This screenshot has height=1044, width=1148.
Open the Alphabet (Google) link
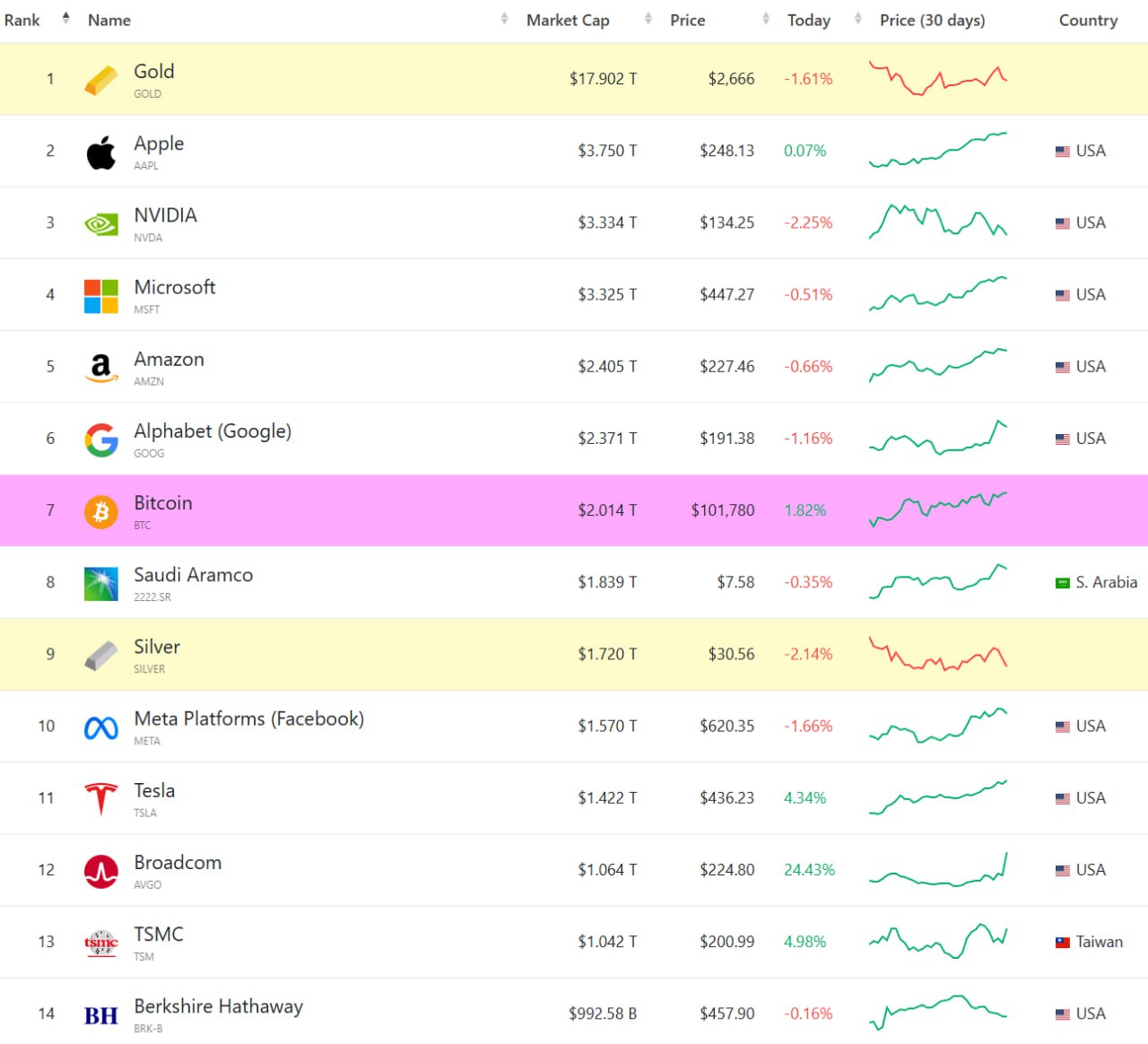pos(213,431)
